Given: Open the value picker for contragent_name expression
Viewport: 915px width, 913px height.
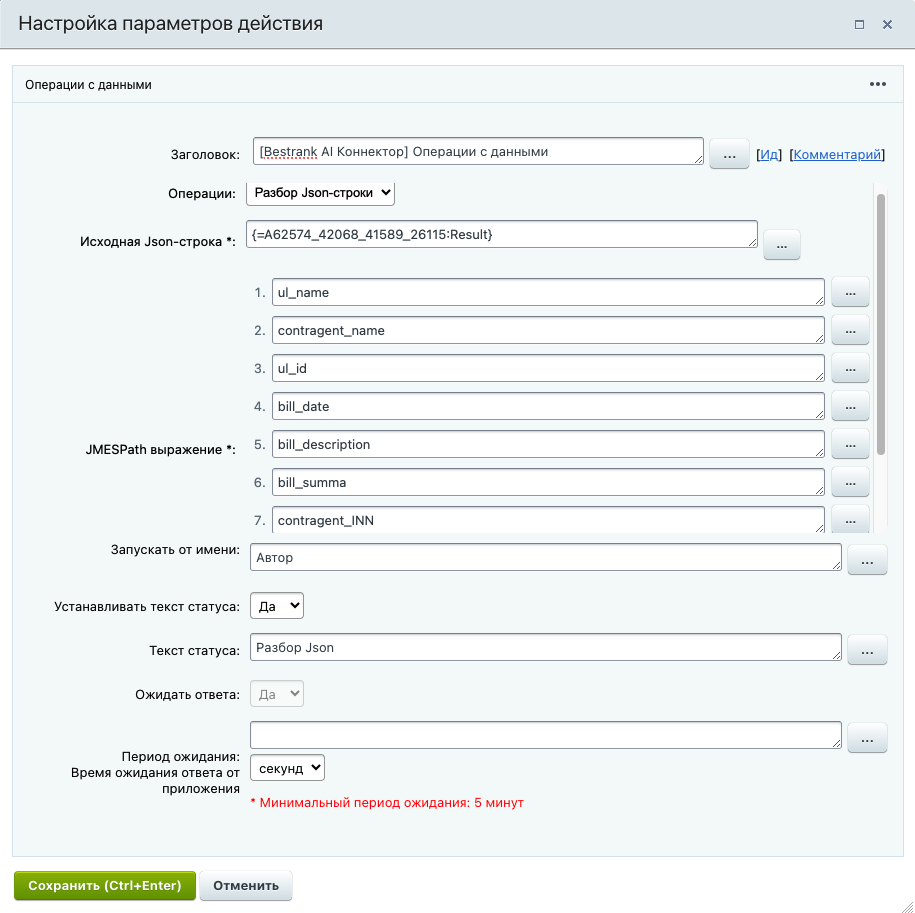Looking at the screenshot, I should 850,330.
